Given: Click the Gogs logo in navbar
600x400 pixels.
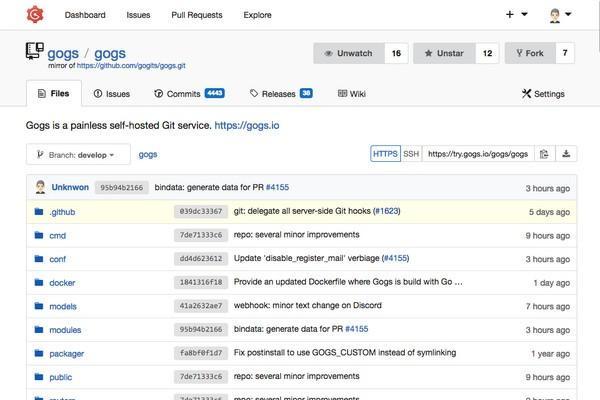Looking at the screenshot, I should 35,15.
